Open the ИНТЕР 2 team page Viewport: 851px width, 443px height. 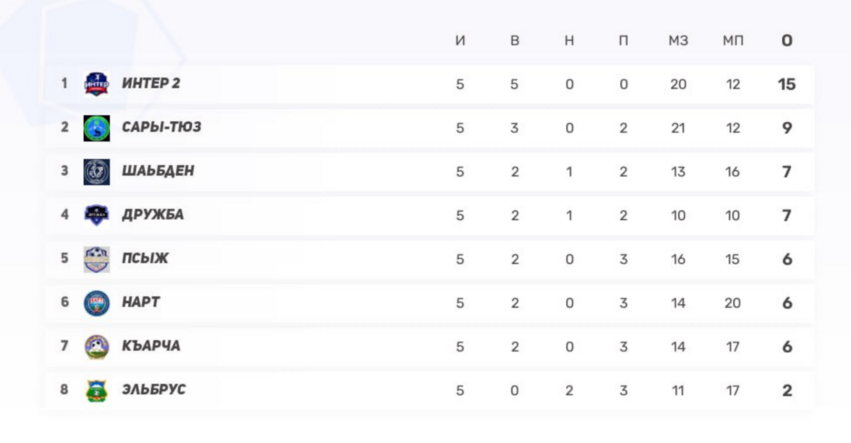click(x=151, y=83)
